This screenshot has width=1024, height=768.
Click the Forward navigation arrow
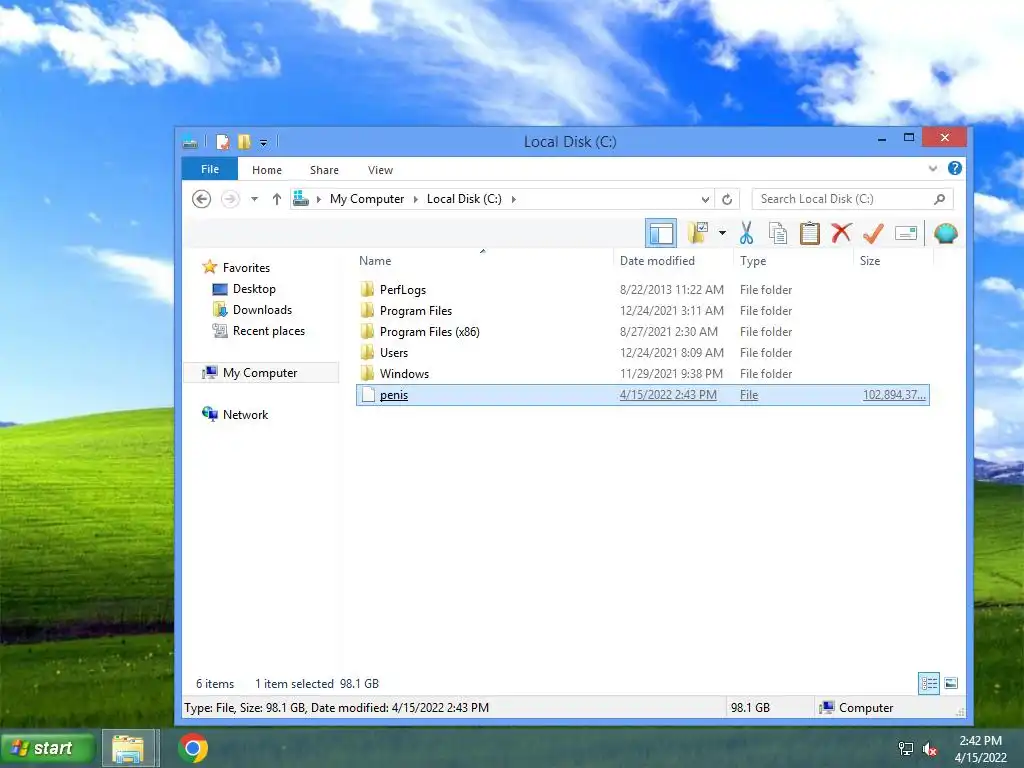230,199
